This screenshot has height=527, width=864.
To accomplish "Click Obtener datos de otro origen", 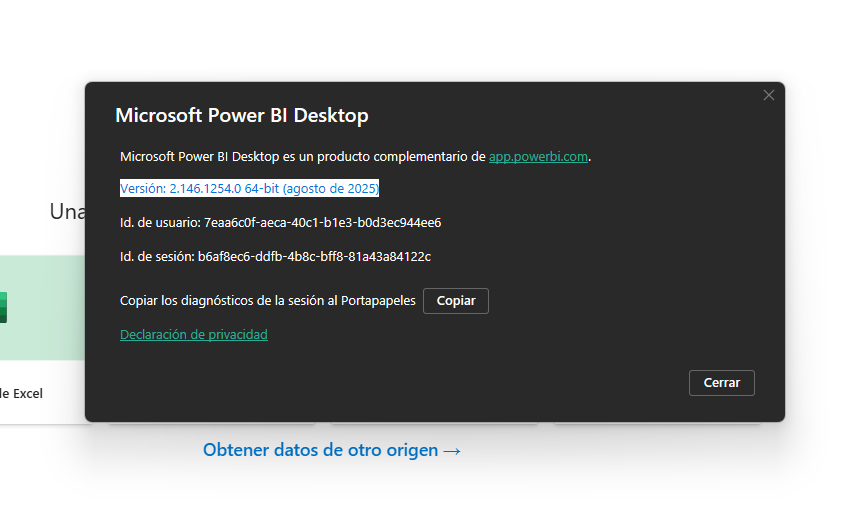I will tap(331, 450).
